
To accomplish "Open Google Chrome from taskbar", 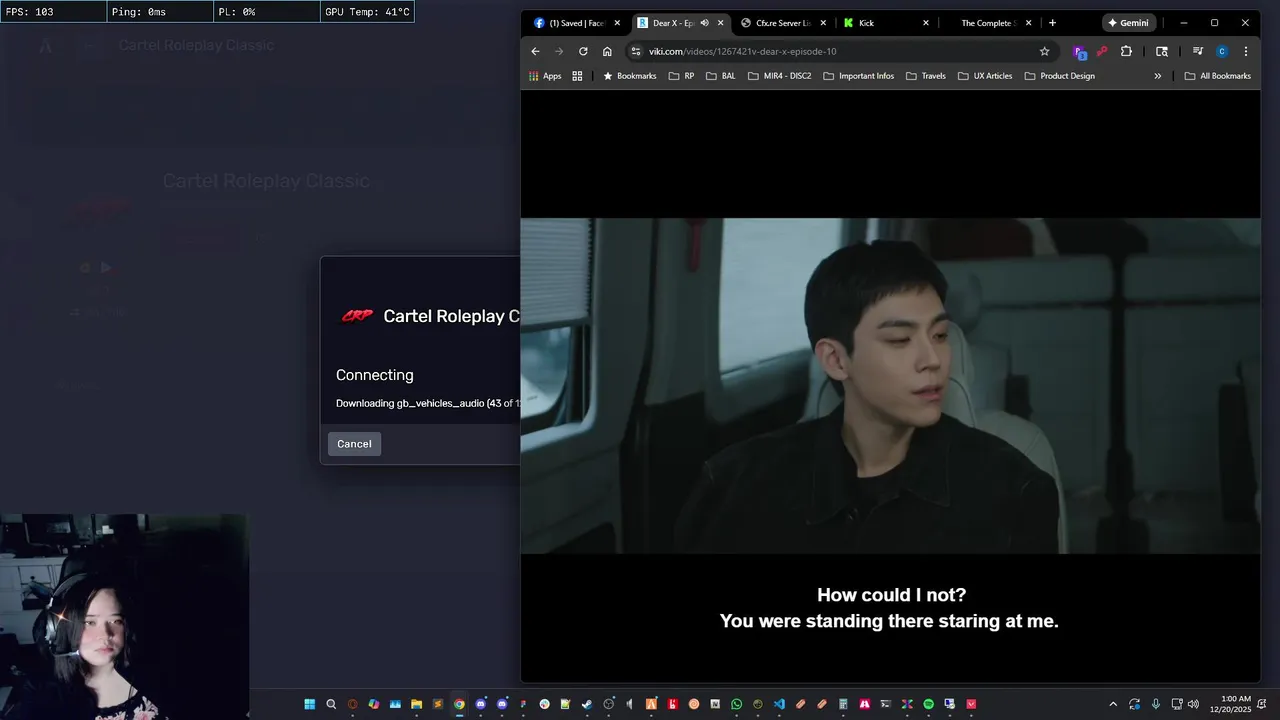I will (x=459, y=704).
